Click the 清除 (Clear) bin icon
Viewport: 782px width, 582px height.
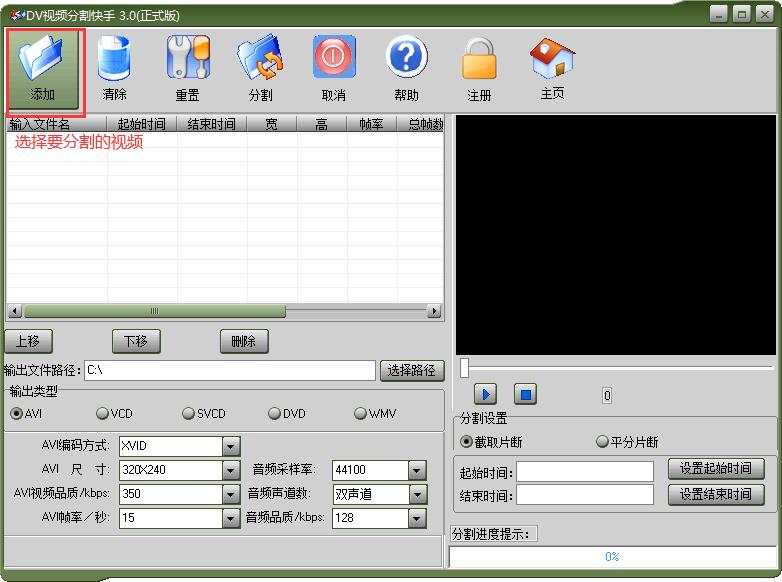(x=114, y=60)
